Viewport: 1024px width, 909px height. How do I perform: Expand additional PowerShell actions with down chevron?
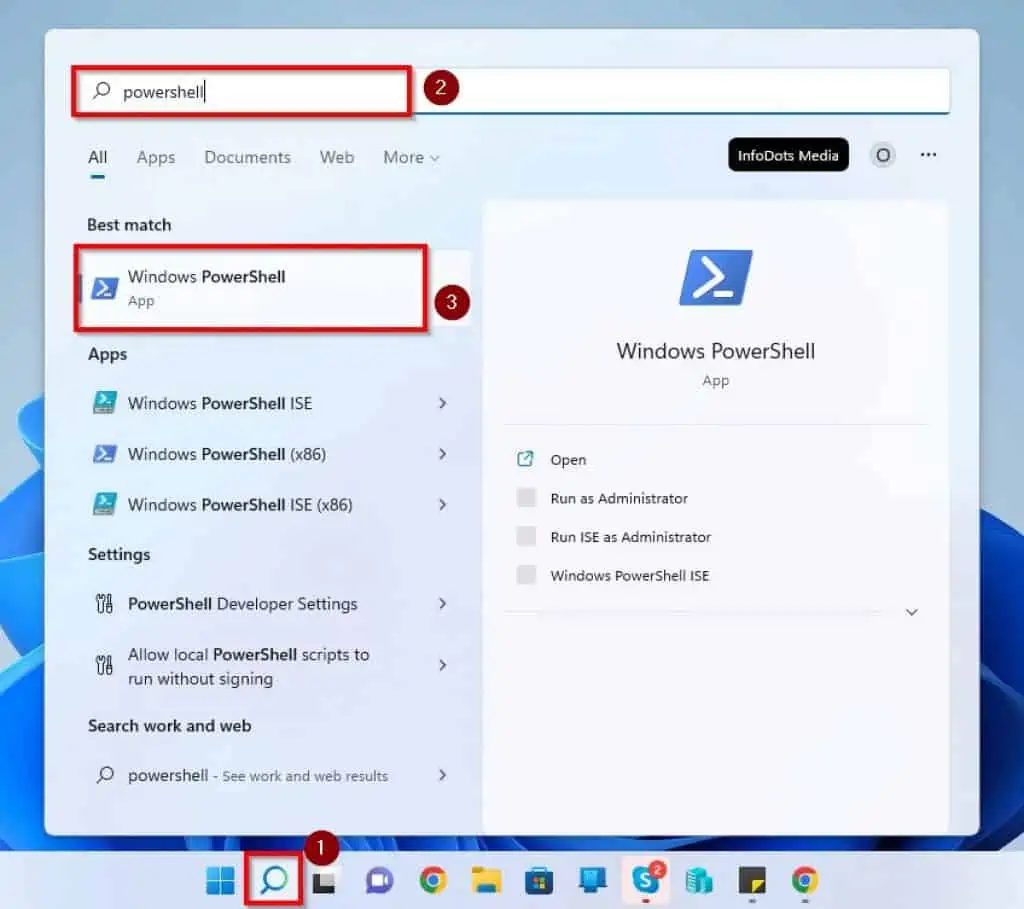coord(911,612)
